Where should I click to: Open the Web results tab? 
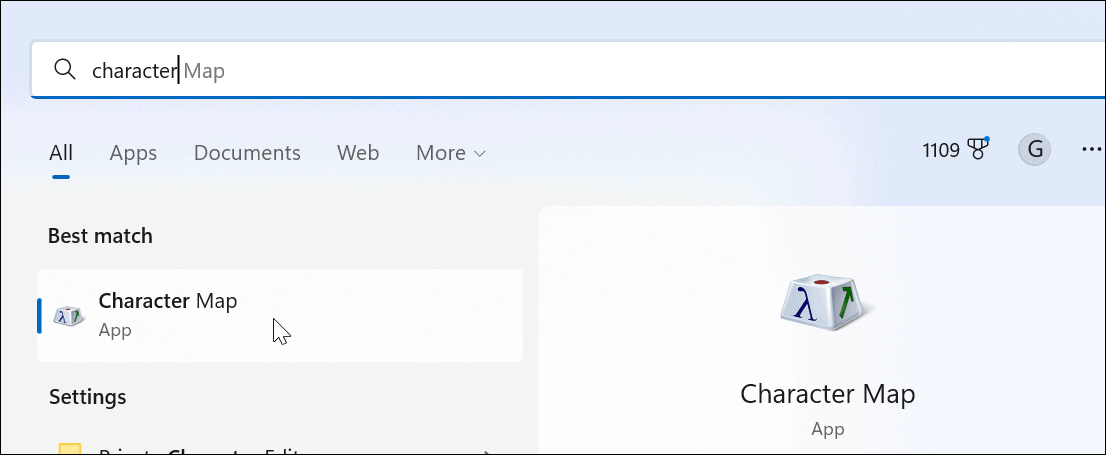(x=358, y=153)
